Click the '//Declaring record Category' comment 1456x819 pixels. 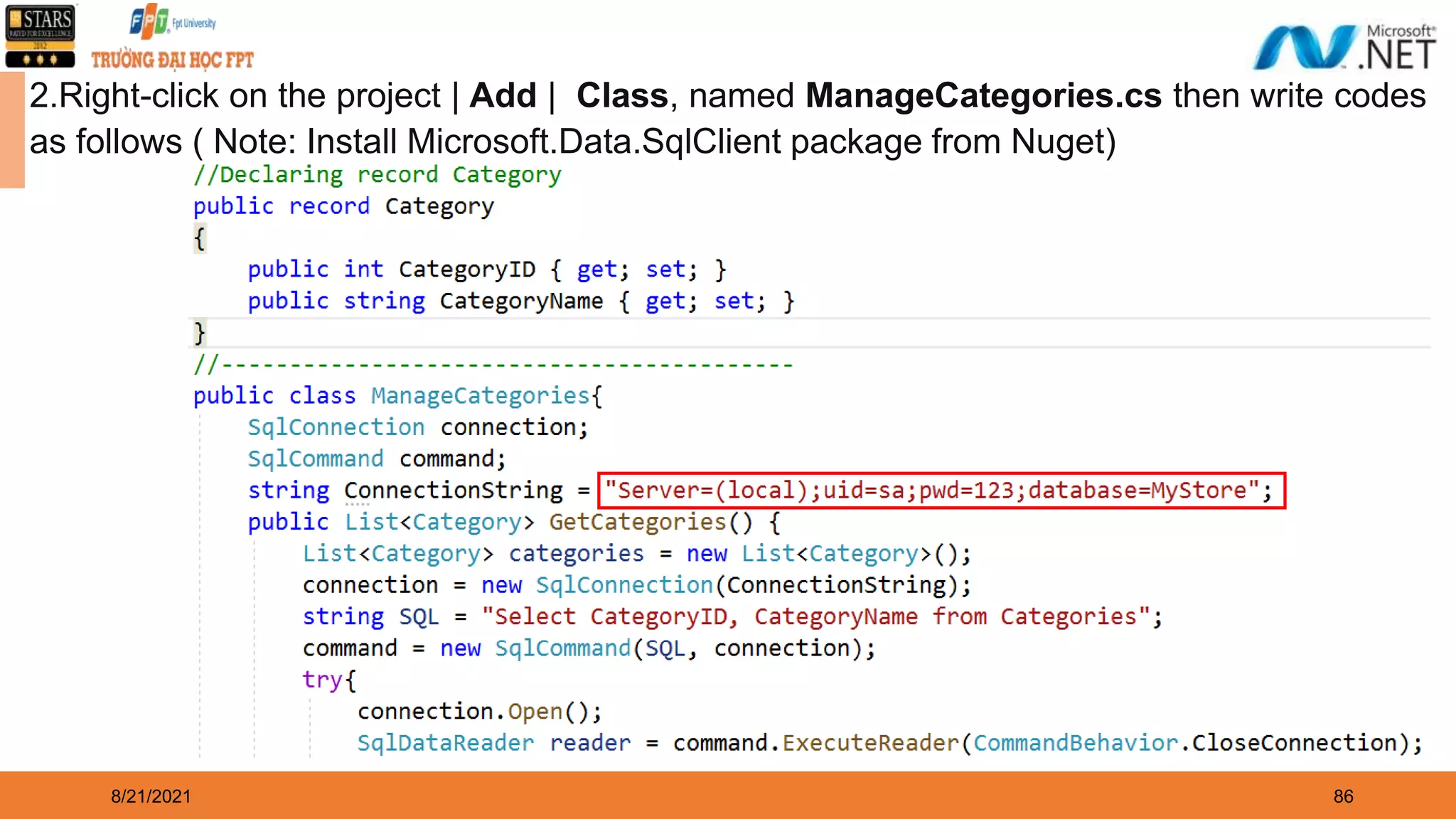point(378,175)
